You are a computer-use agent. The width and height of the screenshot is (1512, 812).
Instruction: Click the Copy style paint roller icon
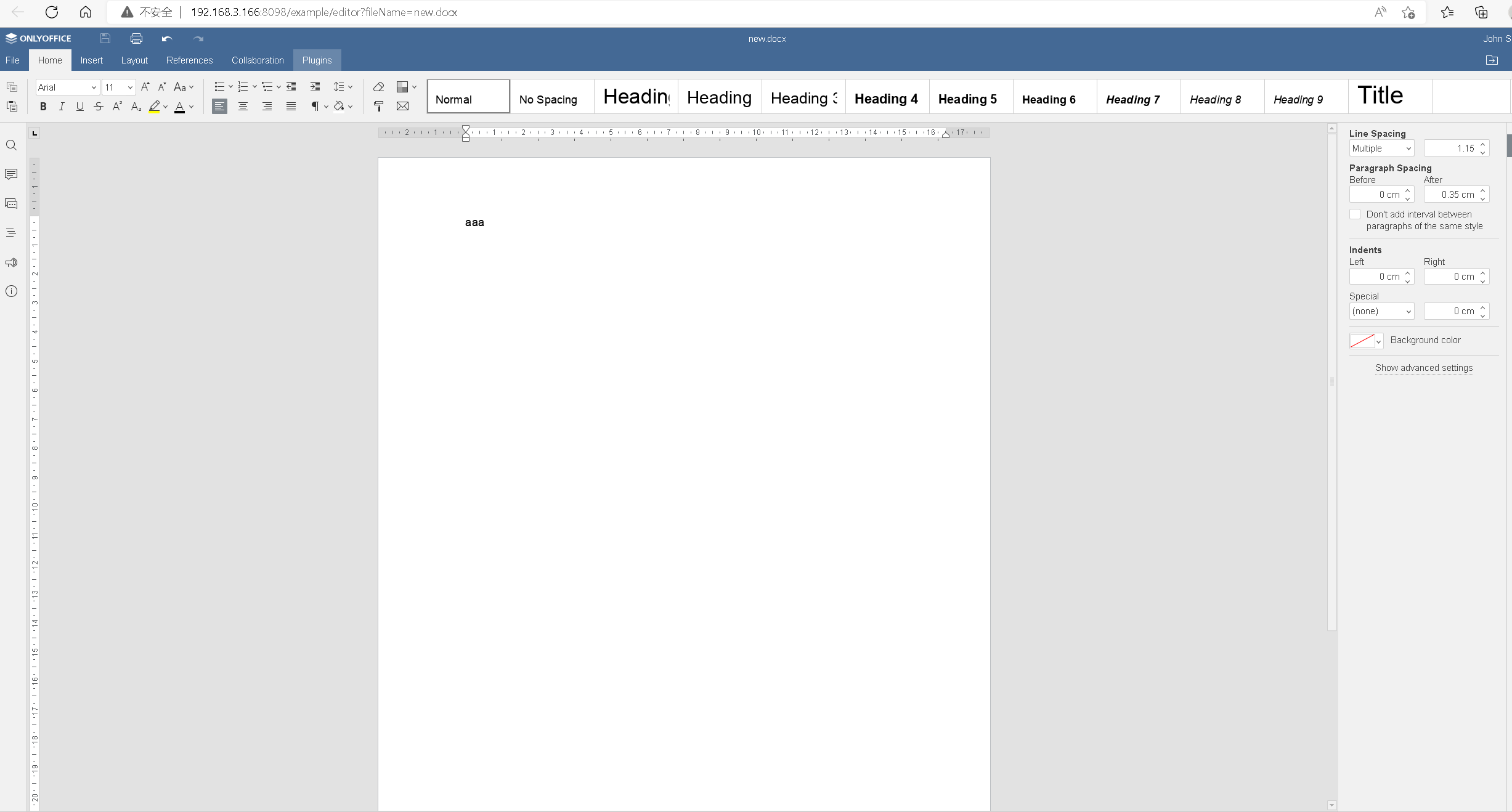[378, 107]
